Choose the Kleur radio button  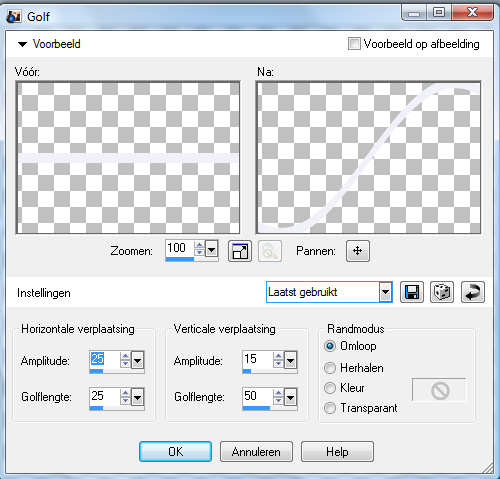point(330,388)
